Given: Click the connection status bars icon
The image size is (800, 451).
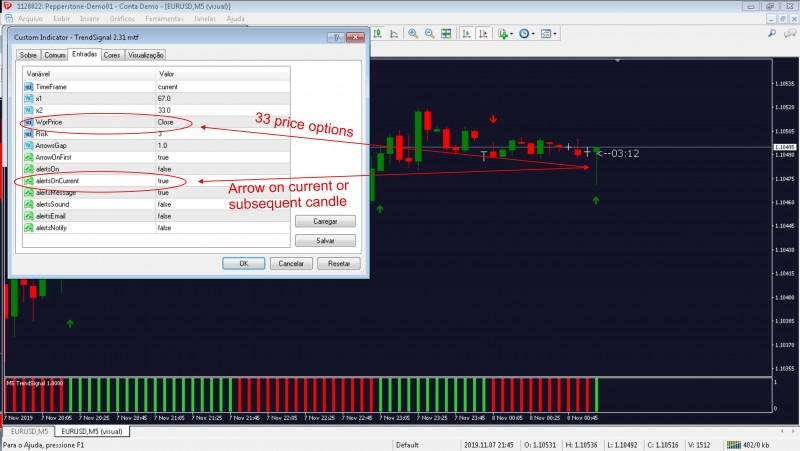Looking at the screenshot, I should pos(733,445).
